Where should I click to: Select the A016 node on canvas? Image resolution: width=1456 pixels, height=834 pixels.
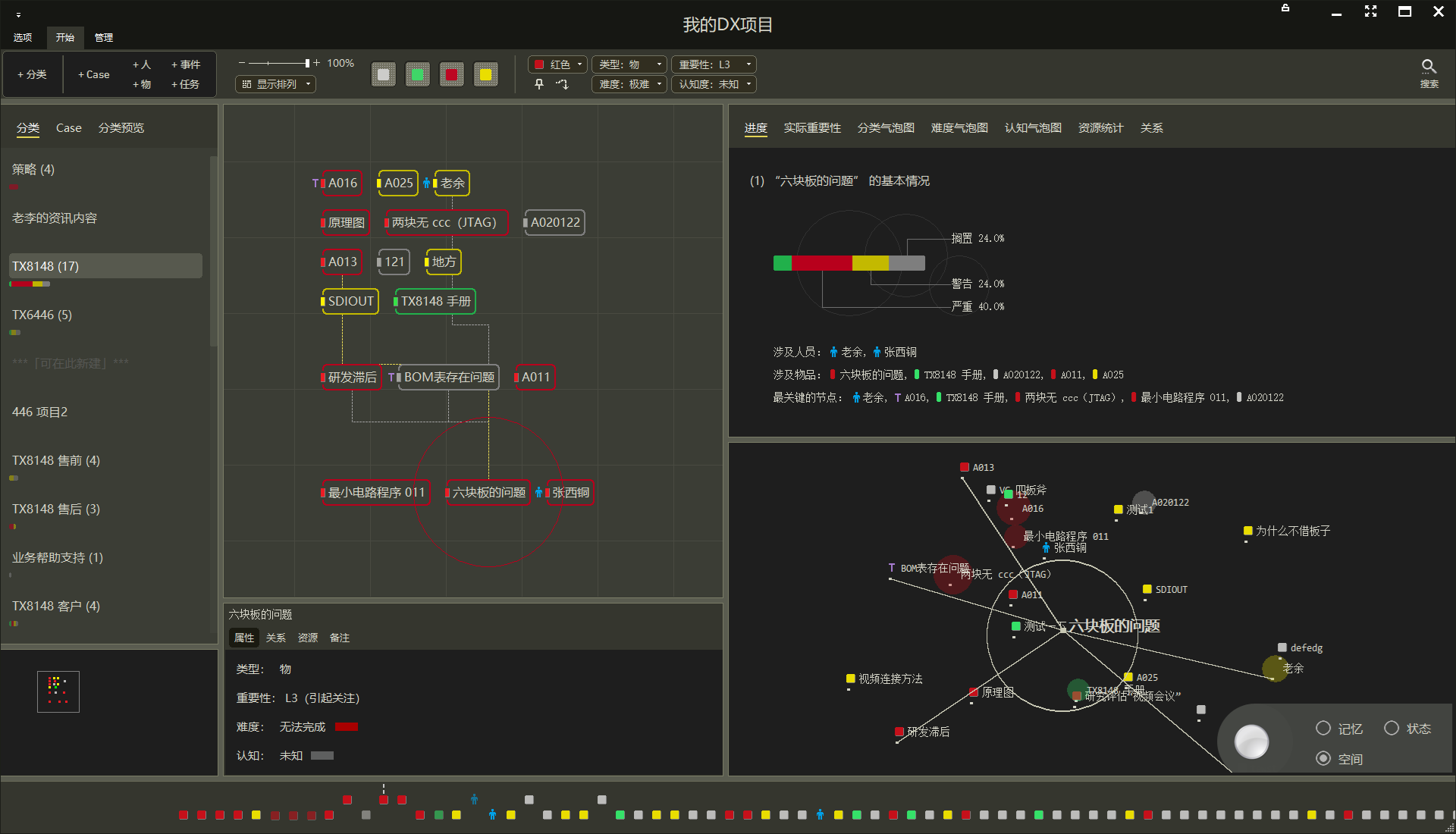tap(342, 183)
